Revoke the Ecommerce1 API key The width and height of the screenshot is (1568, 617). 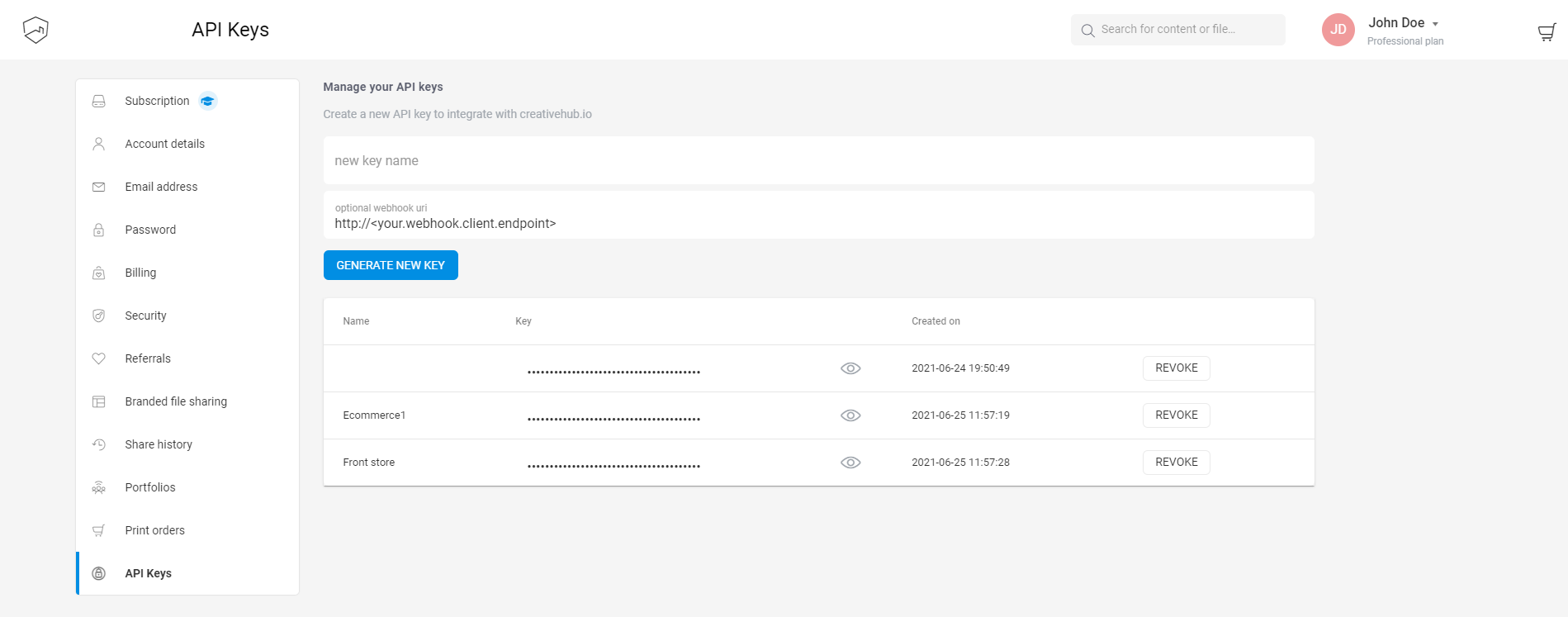1176,415
